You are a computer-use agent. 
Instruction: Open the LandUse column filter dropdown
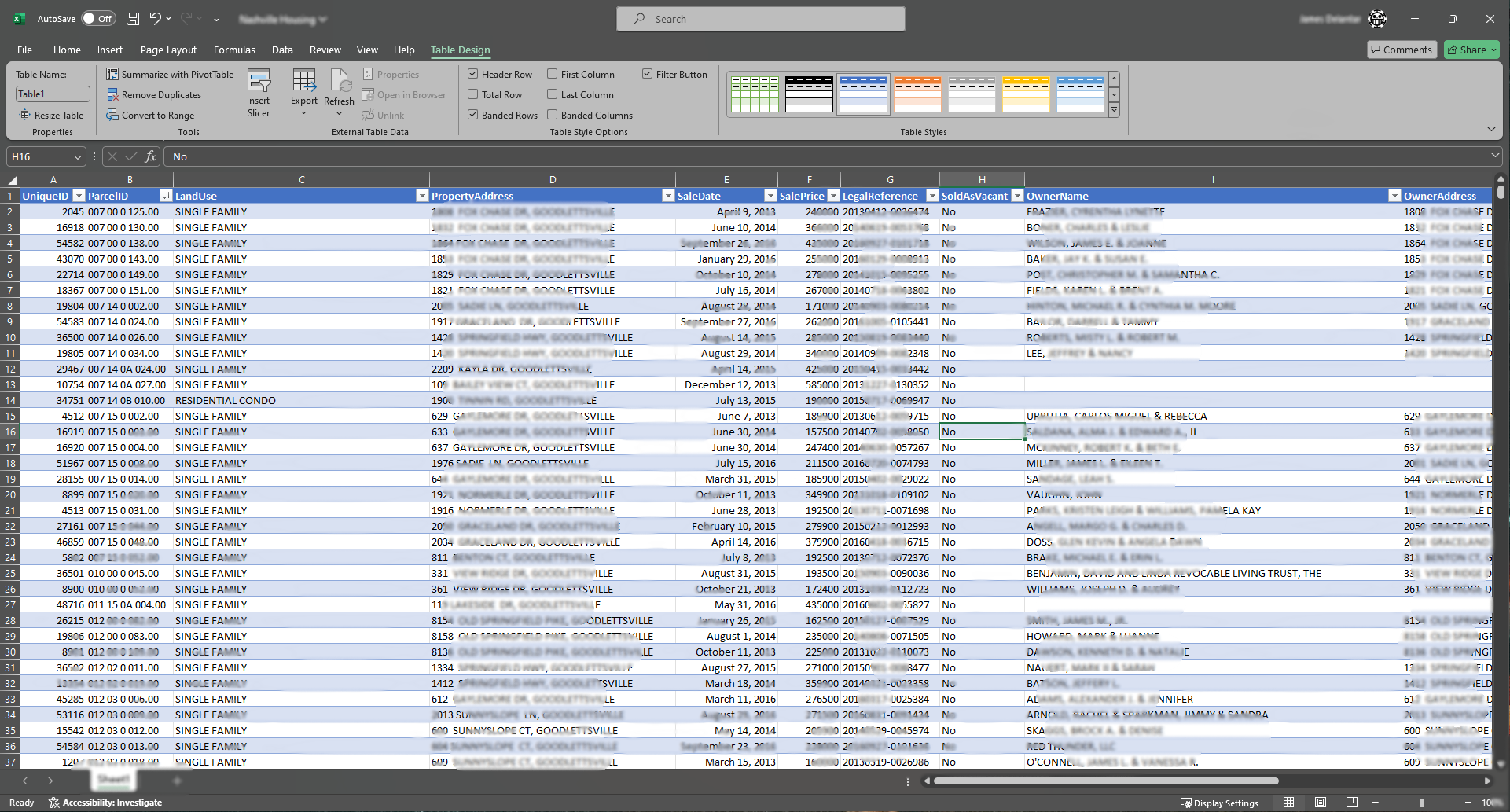coord(422,196)
